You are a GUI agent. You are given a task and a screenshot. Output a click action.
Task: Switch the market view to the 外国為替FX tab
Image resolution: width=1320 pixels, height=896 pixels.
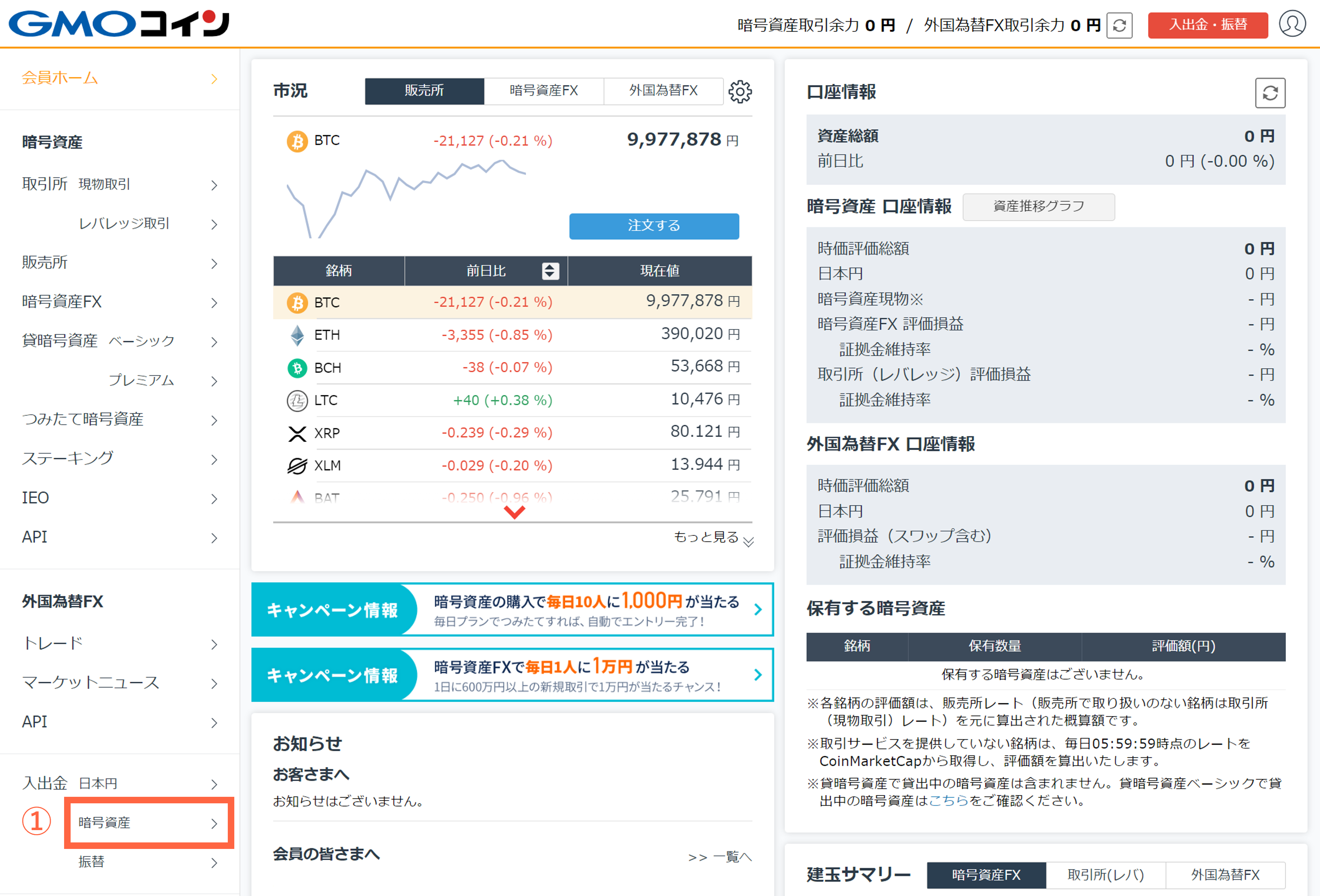663,91
